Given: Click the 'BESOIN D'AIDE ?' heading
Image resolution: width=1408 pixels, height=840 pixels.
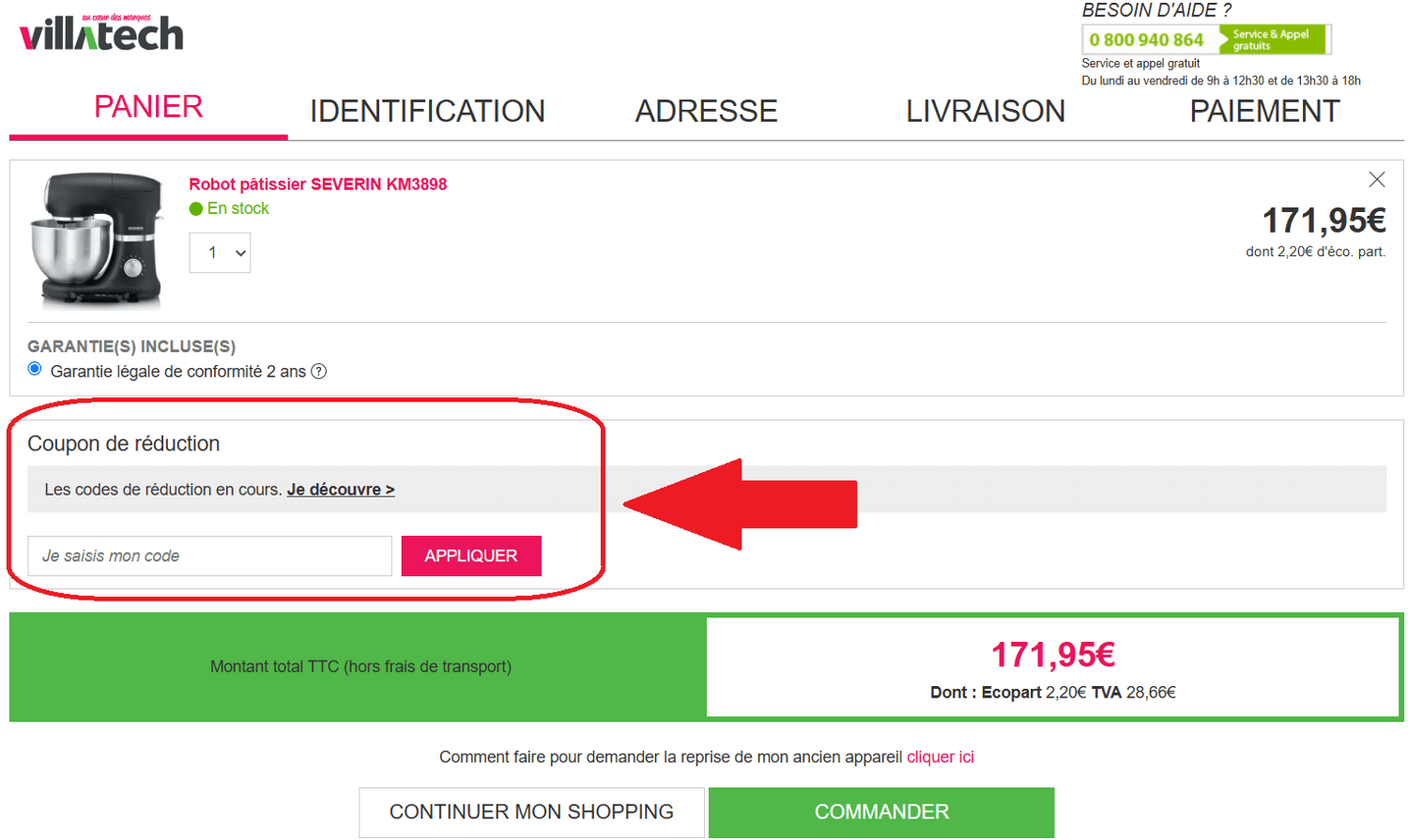Looking at the screenshot, I should click(1156, 10).
